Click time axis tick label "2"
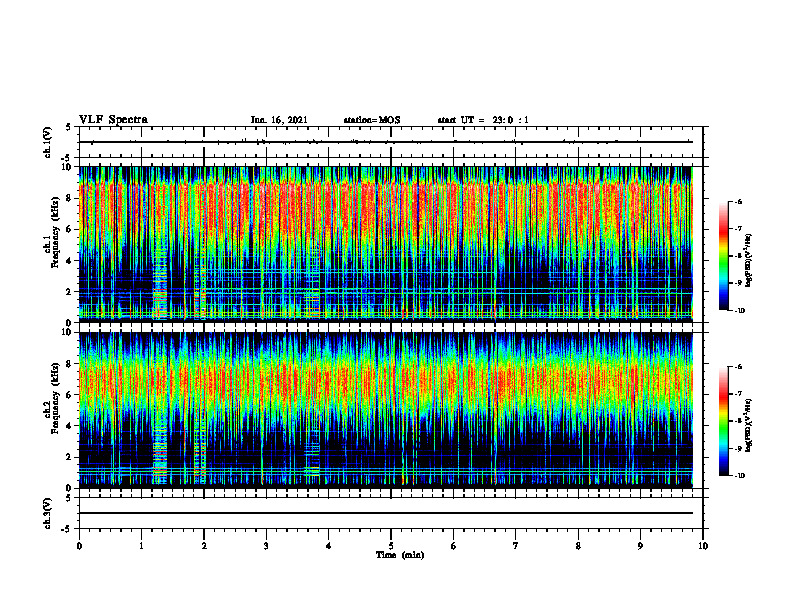Screen dimensions: 792x612 tap(204, 546)
